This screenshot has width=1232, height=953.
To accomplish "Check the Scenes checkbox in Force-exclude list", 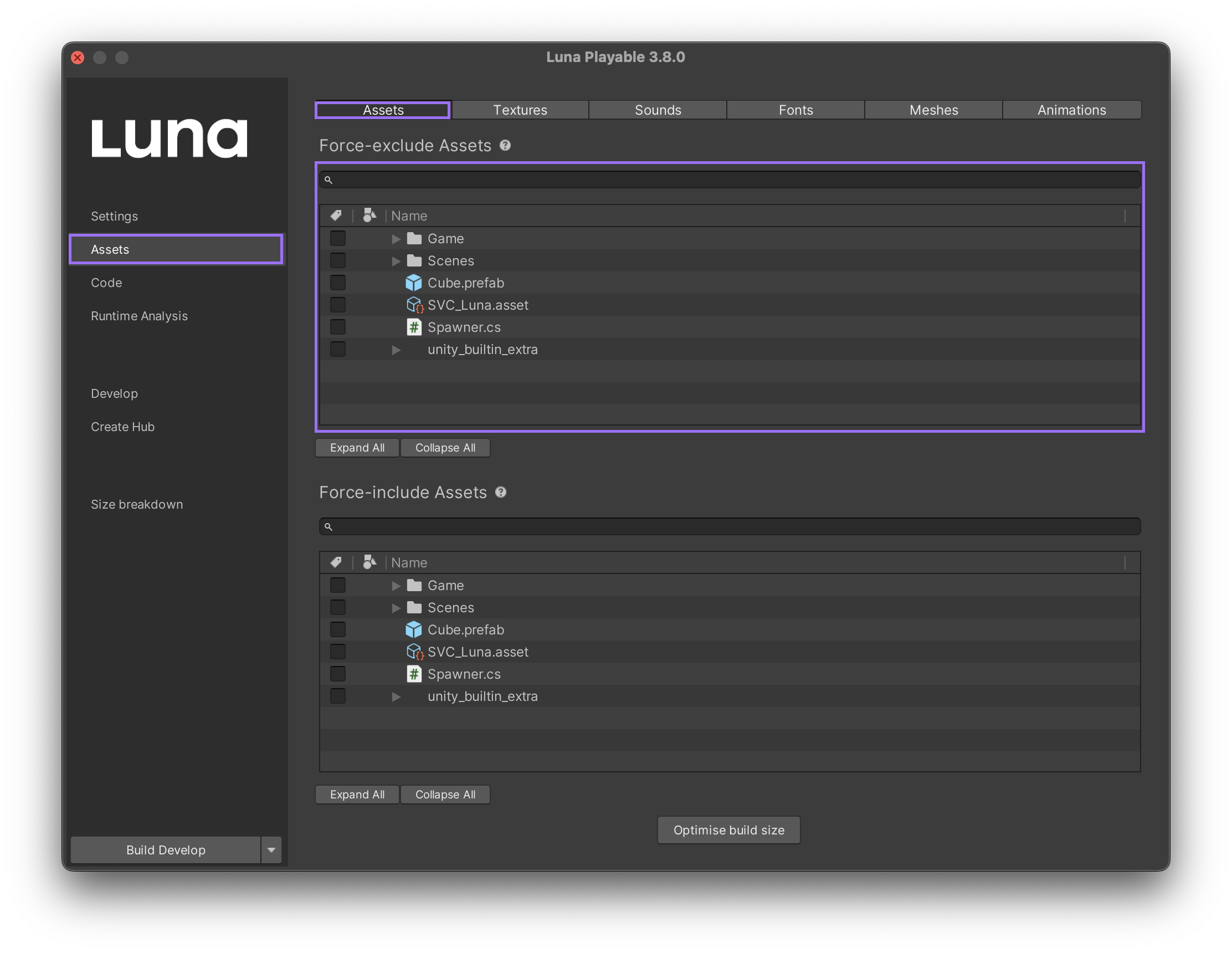I will 338,260.
